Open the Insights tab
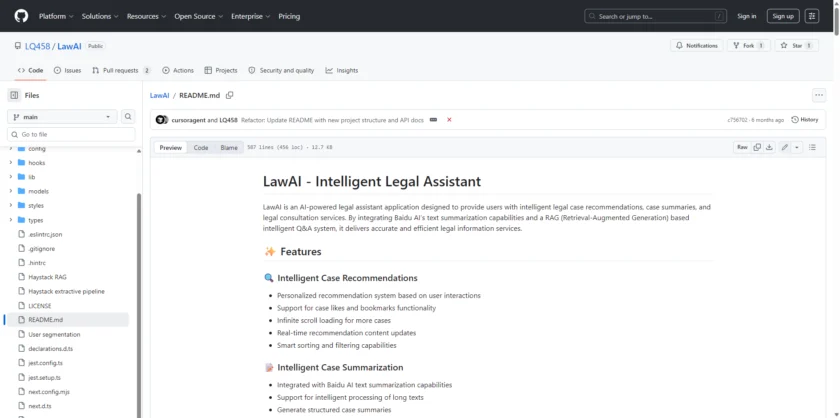840x418 pixels. [342, 70]
